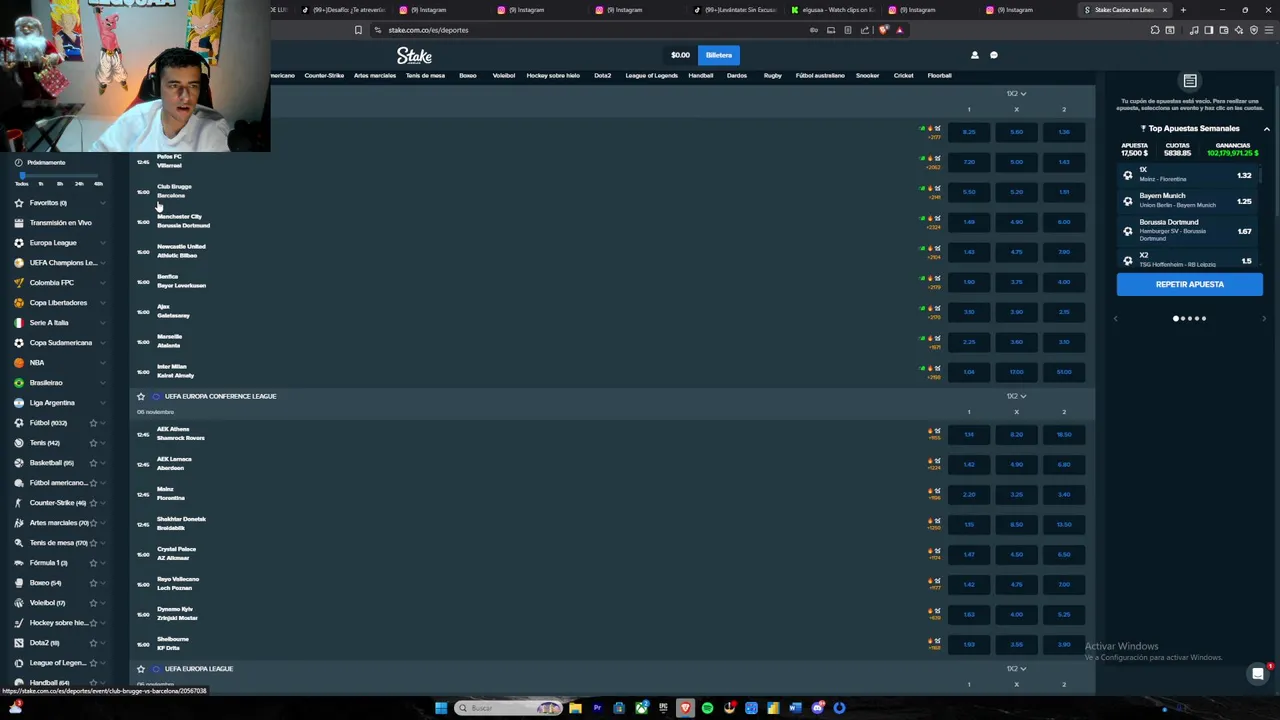Open Word from the taskbar
Screen dimensions: 1280x720
tap(795, 708)
